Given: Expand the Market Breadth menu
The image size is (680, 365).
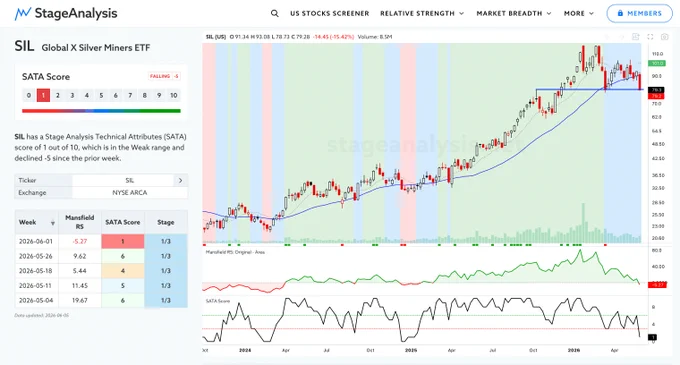Looking at the screenshot, I should point(514,13).
